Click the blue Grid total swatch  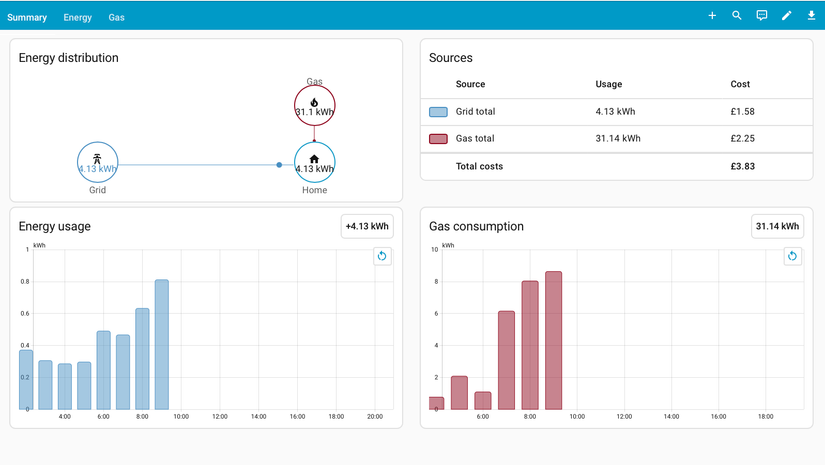438,112
